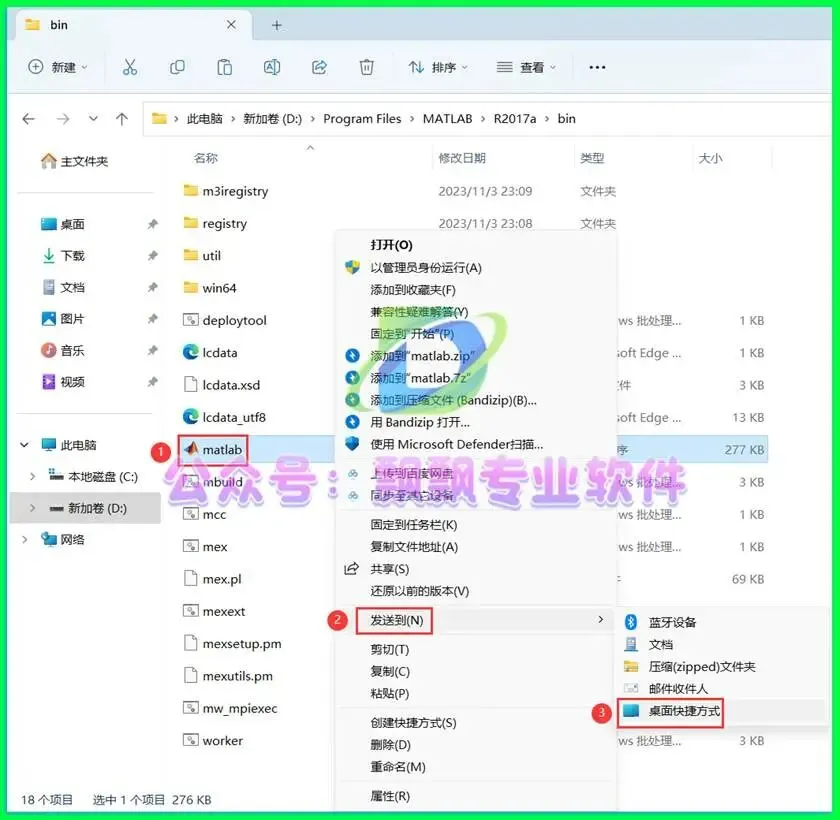The height and width of the screenshot is (820, 840).
Task: Click the Cut scissors icon in toolbar
Action: pyautogui.click(x=130, y=67)
